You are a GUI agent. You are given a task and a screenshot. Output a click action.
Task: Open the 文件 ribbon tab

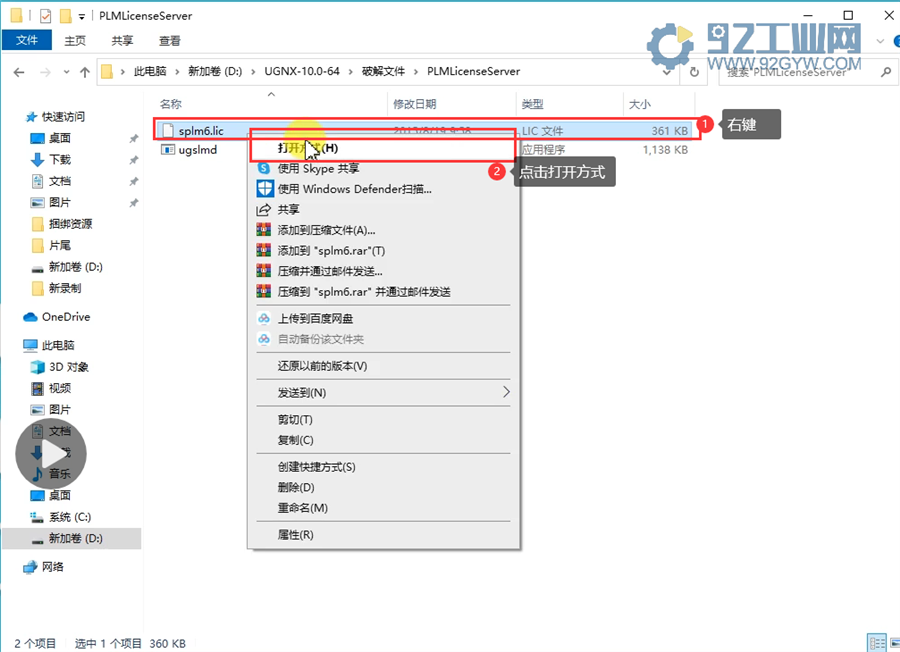pos(27,40)
